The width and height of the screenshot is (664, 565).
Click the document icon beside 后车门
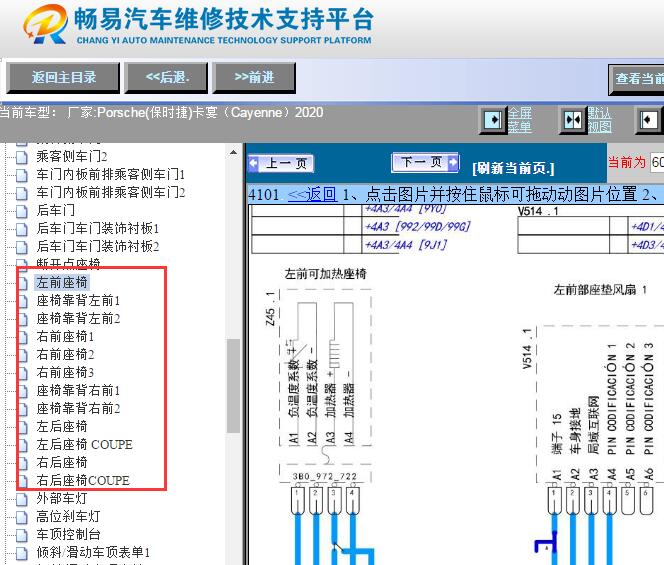coord(22,211)
